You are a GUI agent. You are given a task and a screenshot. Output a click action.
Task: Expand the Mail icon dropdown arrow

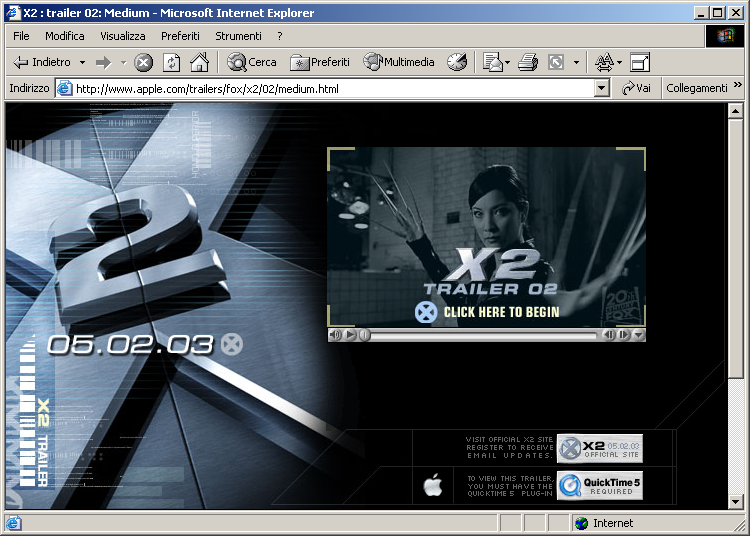point(507,63)
